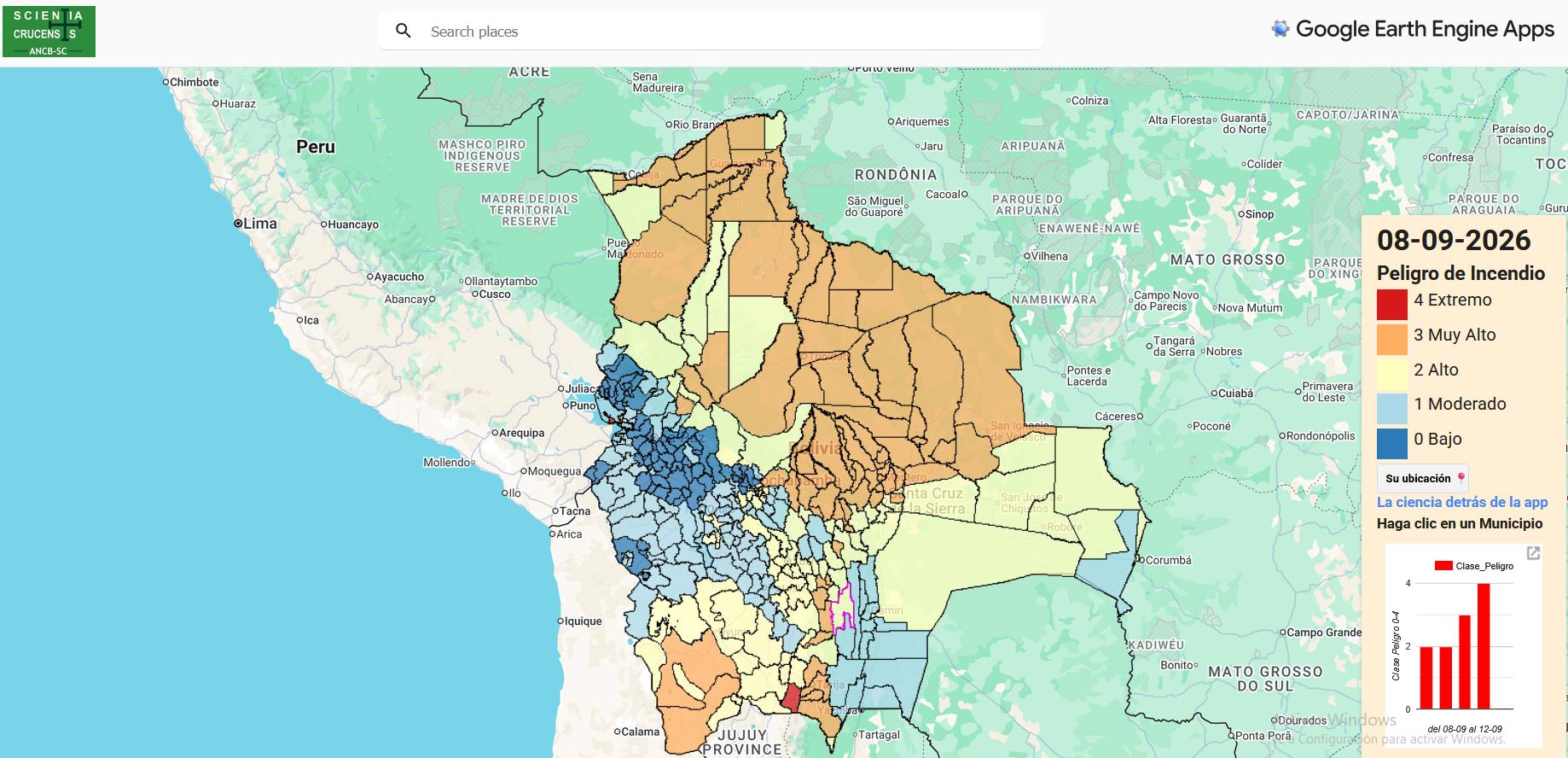This screenshot has height=758, width=1568.
Task: Click the MATO GROSSO DO SUL label
Action: [1265, 679]
